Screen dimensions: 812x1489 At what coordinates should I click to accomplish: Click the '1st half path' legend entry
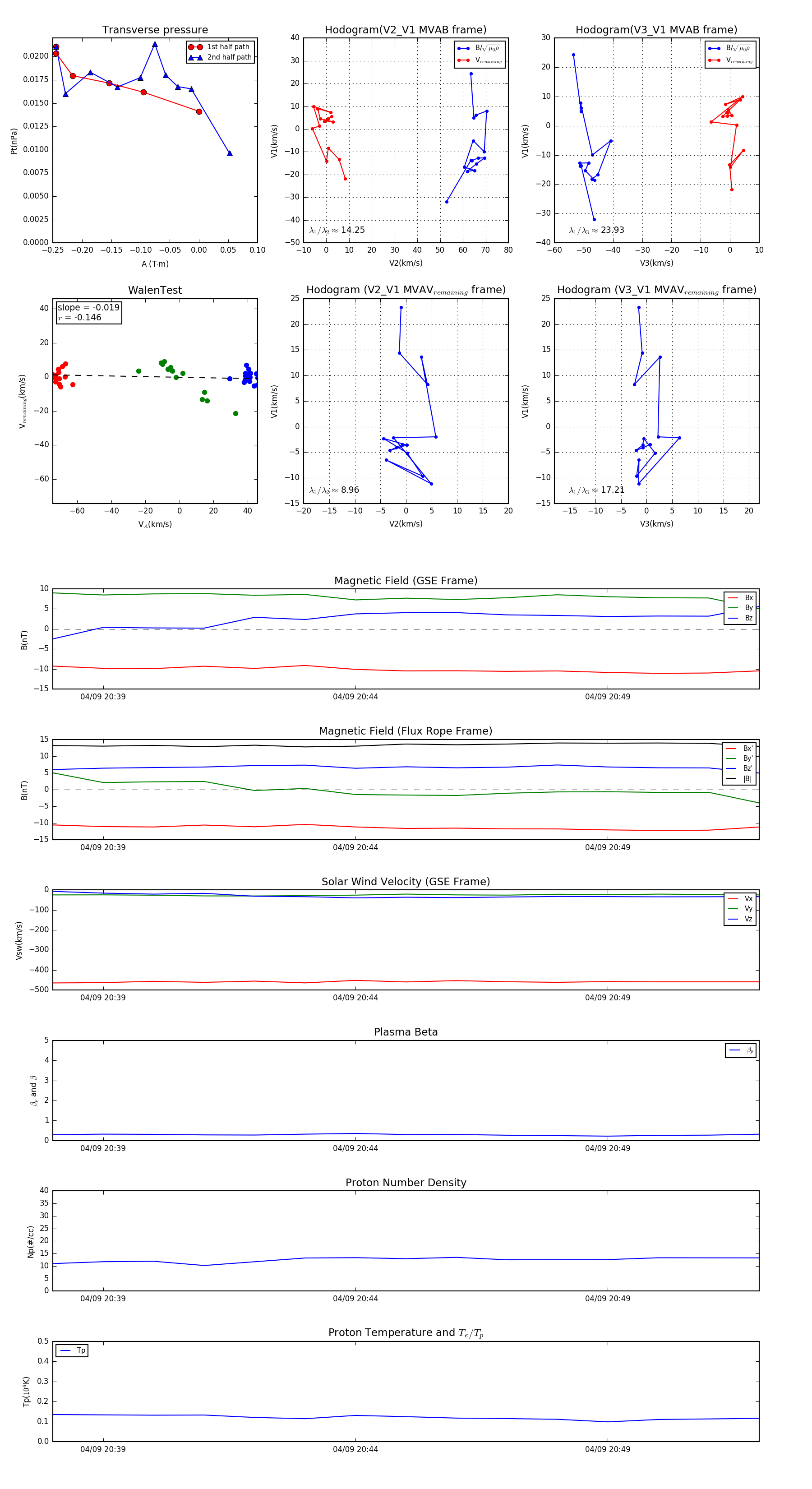[x=220, y=47]
